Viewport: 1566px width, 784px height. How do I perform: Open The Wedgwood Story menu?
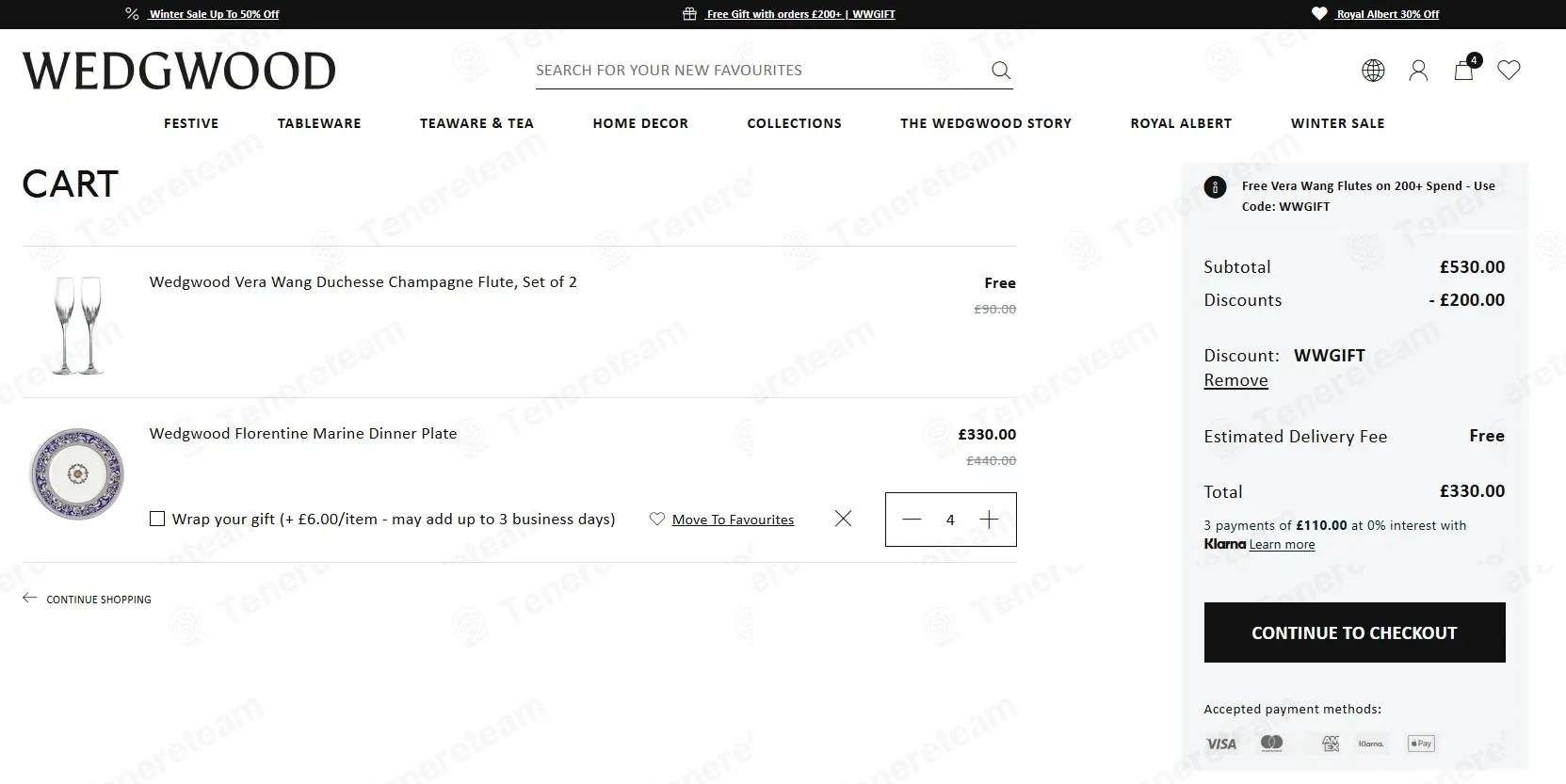986,123
